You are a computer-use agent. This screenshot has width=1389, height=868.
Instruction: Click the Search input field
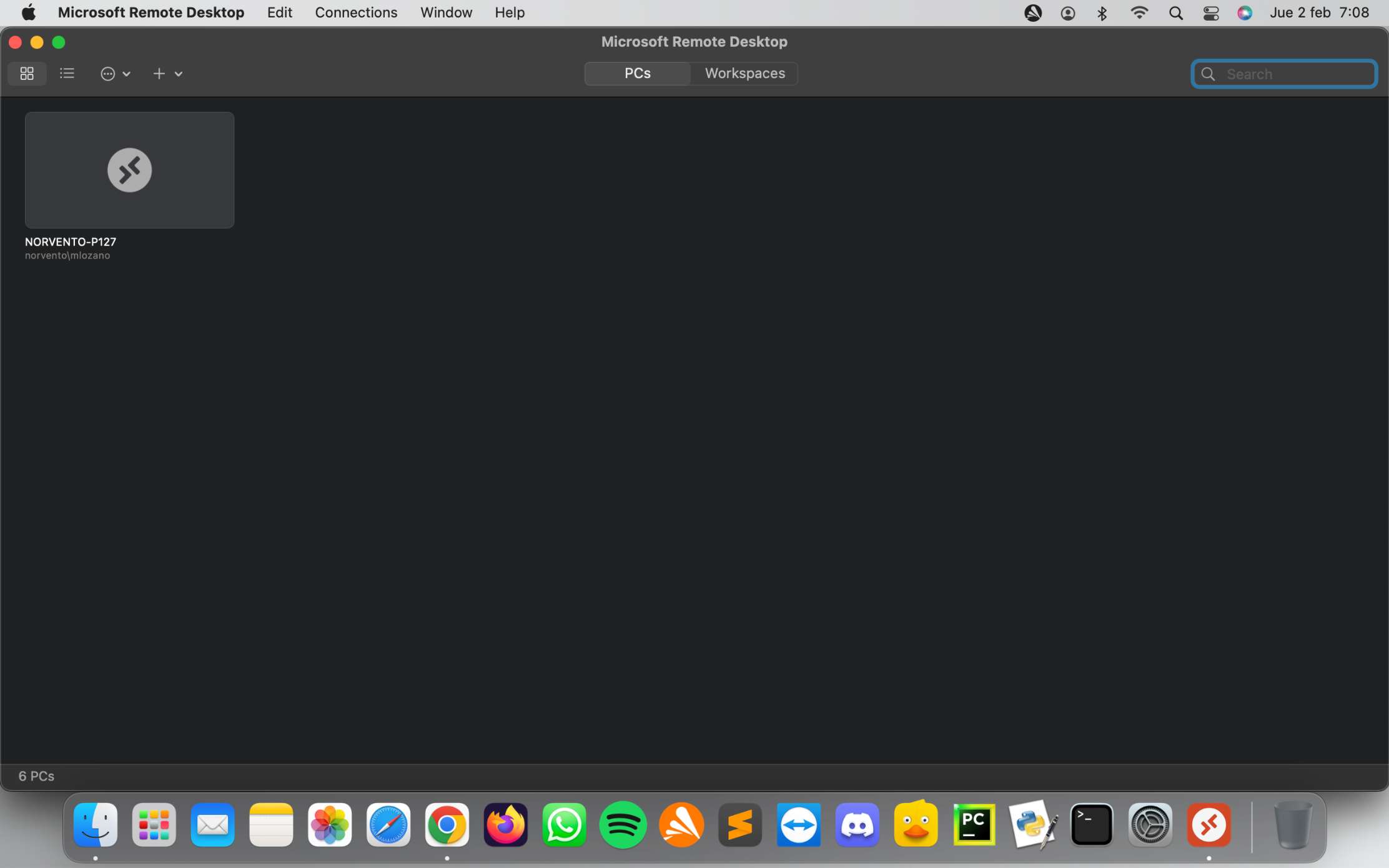[1284, 74]
